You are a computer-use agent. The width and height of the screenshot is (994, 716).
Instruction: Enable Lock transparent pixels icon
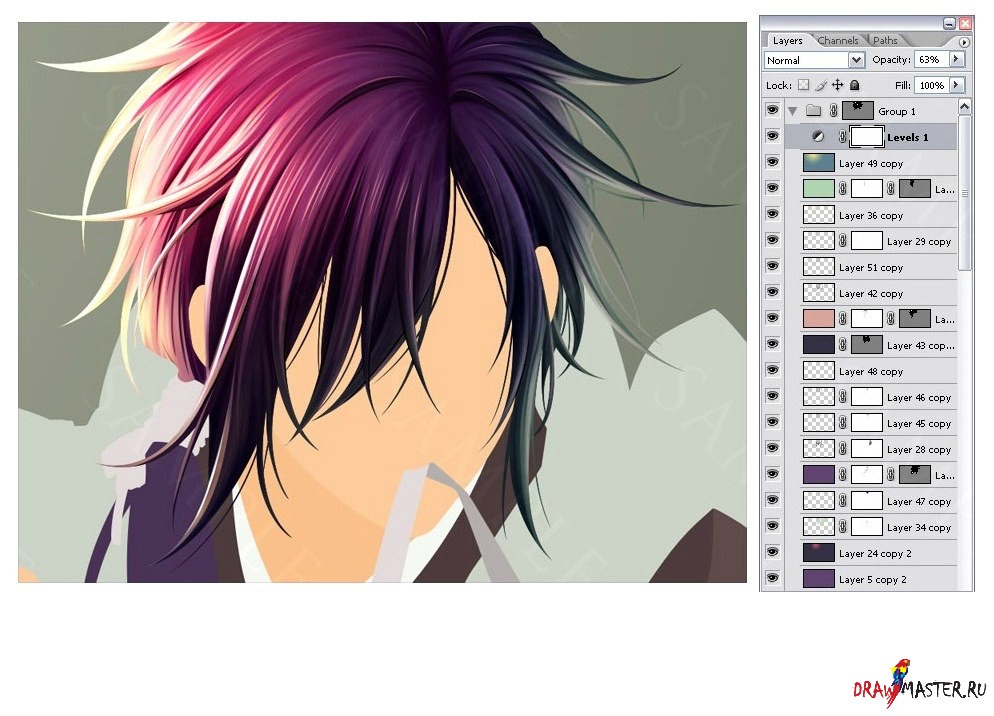[804, 85]
